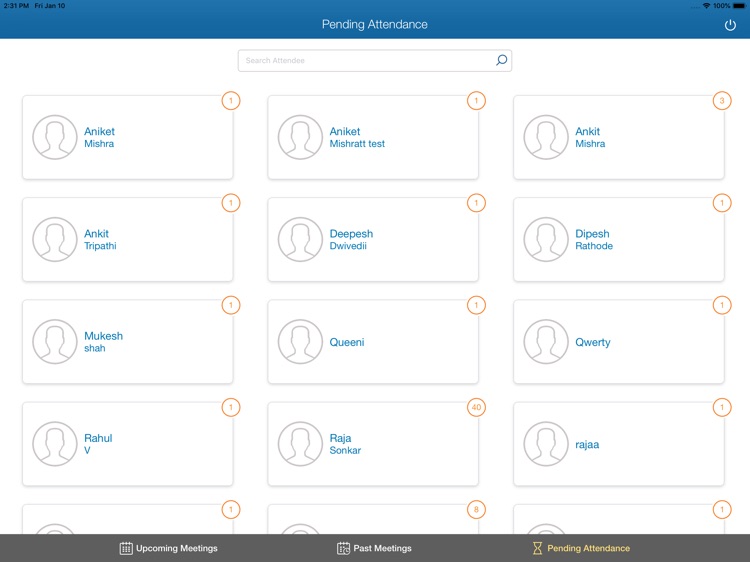The height and width of the screenshot is (562, 750).
Task: Tap the power logout icon
Action: tap(730, 25)
